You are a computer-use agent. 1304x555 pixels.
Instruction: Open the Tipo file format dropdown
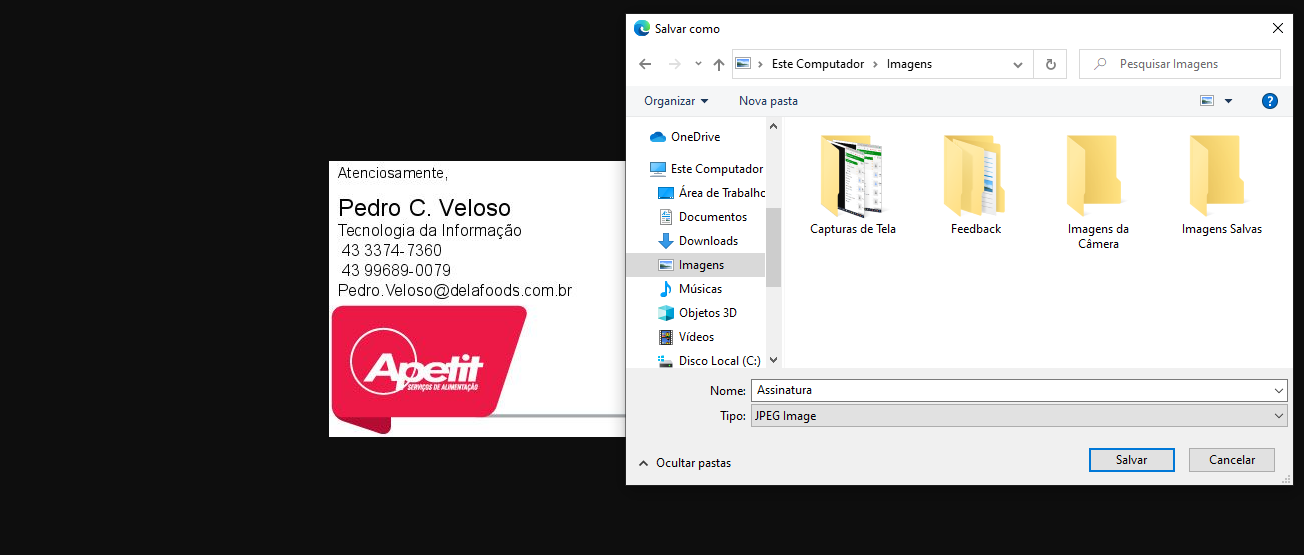tap(1018, 416)
